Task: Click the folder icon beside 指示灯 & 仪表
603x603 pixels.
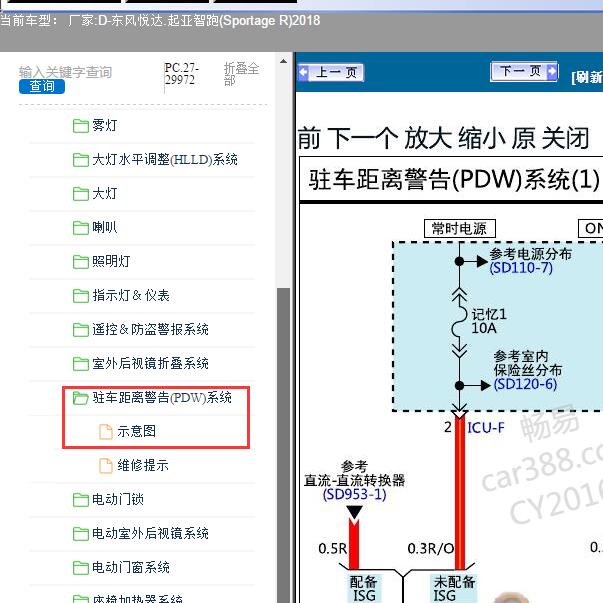Action: click(x=80, y=295)
